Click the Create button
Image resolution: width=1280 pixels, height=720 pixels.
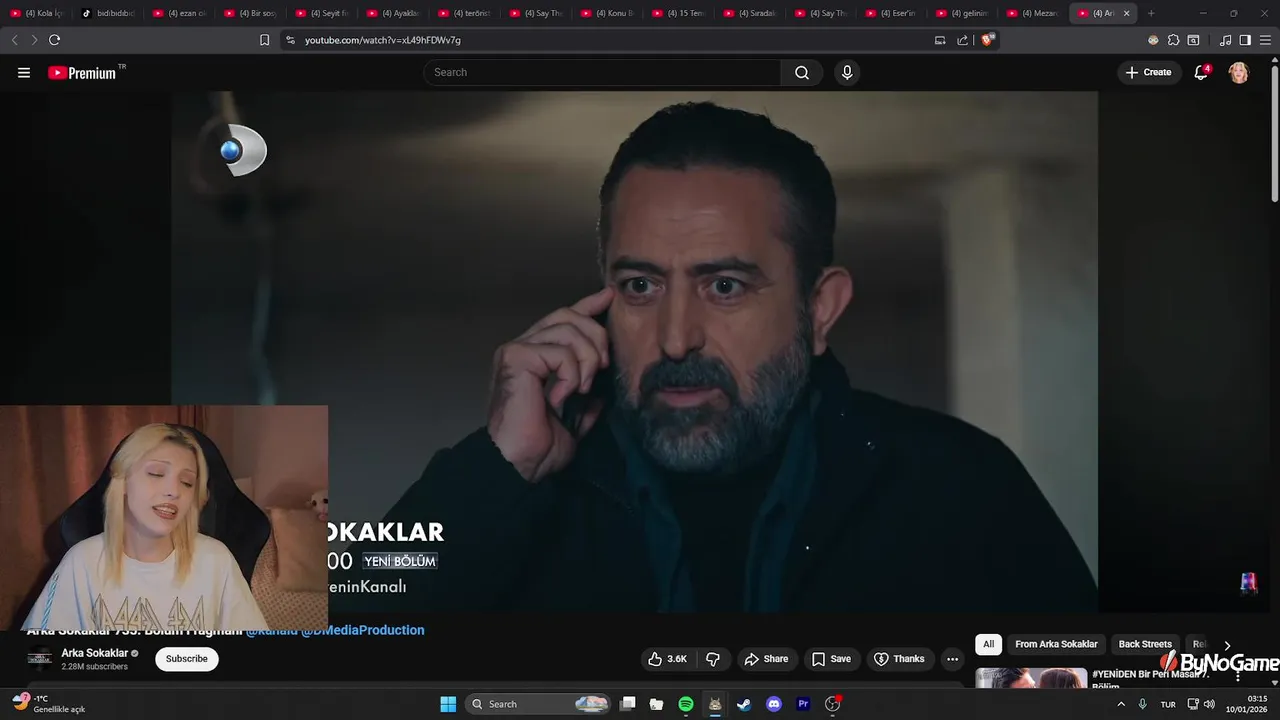coord(1149,72)
